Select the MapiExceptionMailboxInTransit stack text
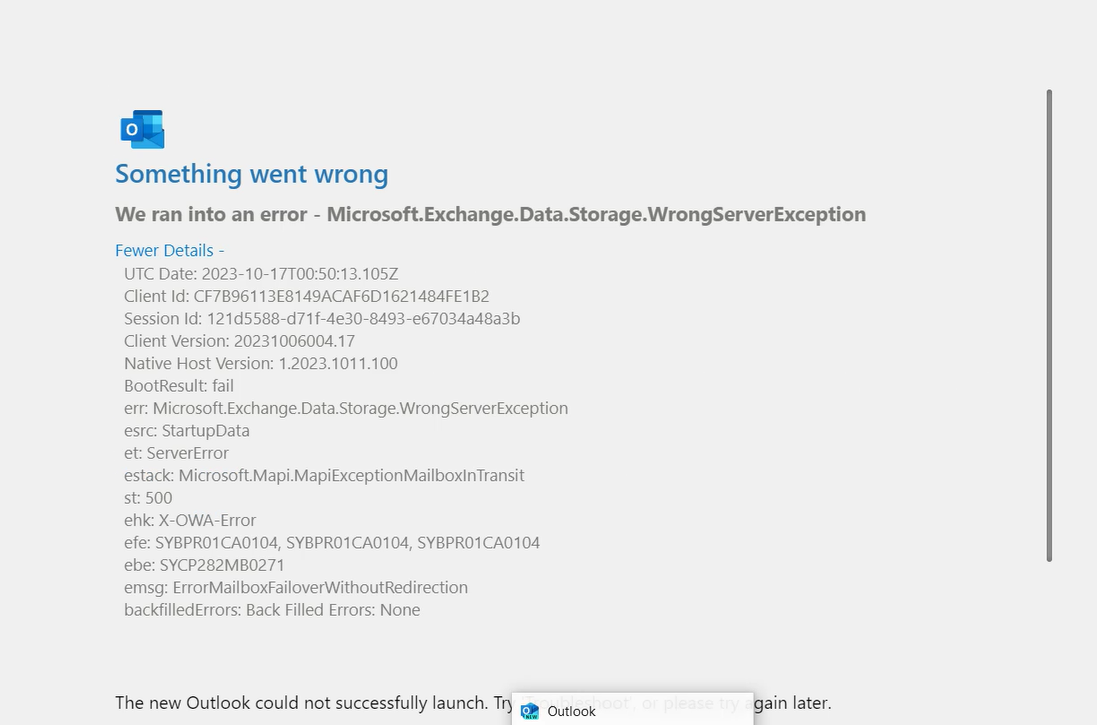 (x=324, y=475)
